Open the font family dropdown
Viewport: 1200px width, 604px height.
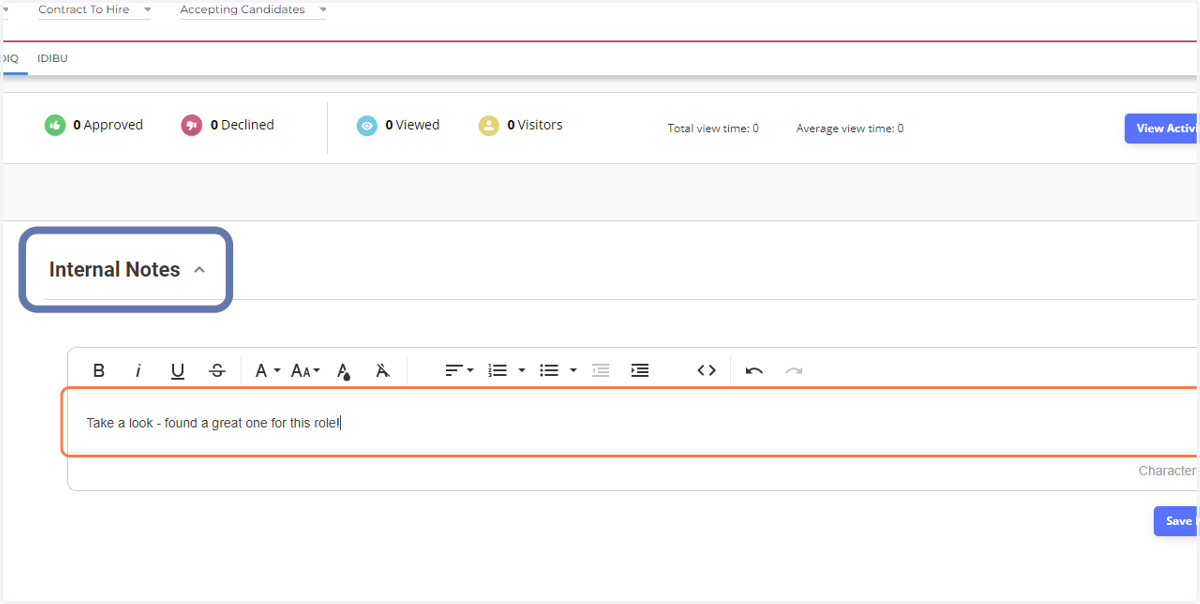coord(267,370)
